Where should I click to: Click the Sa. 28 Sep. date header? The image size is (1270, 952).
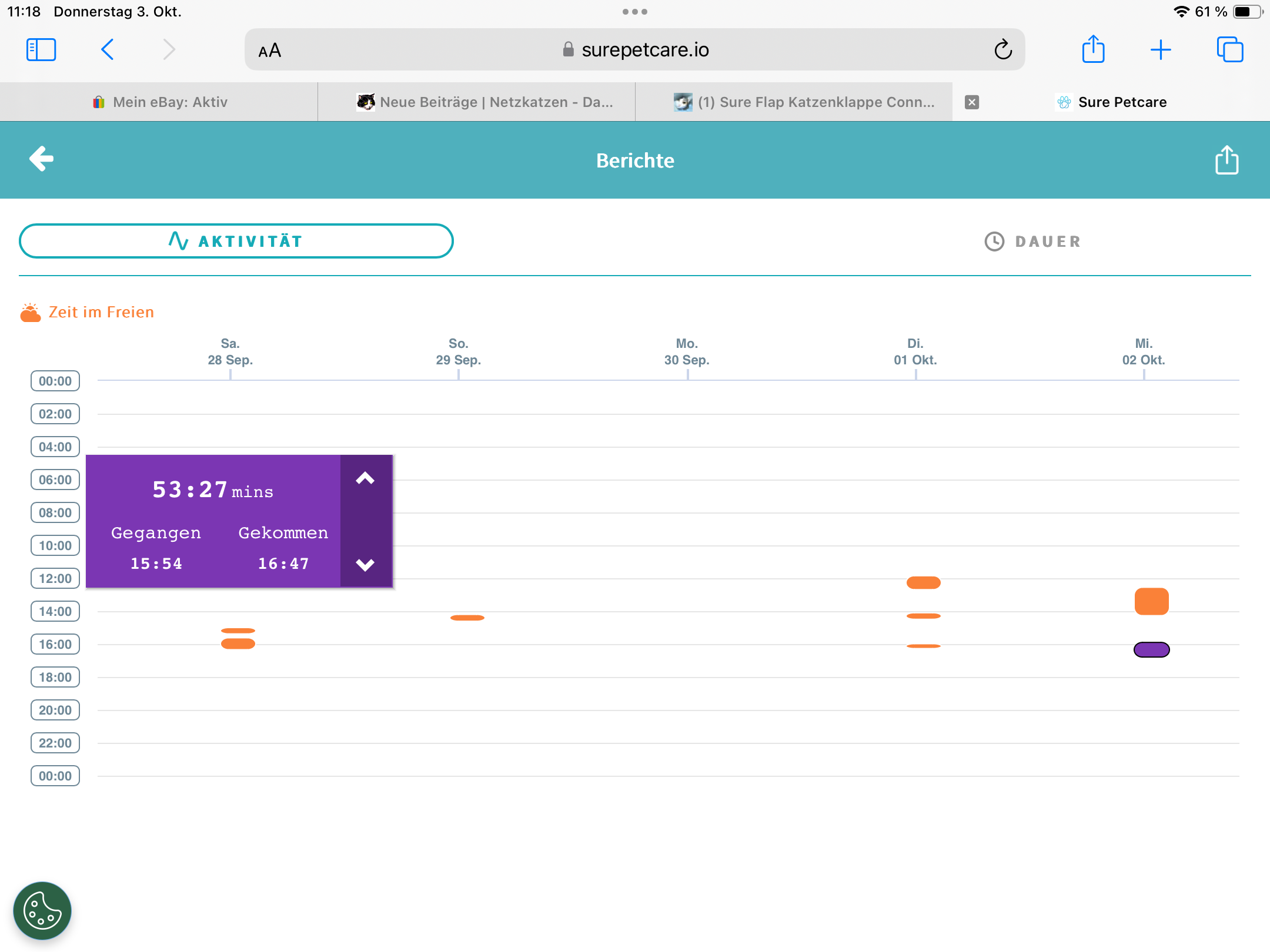point(230,351)
